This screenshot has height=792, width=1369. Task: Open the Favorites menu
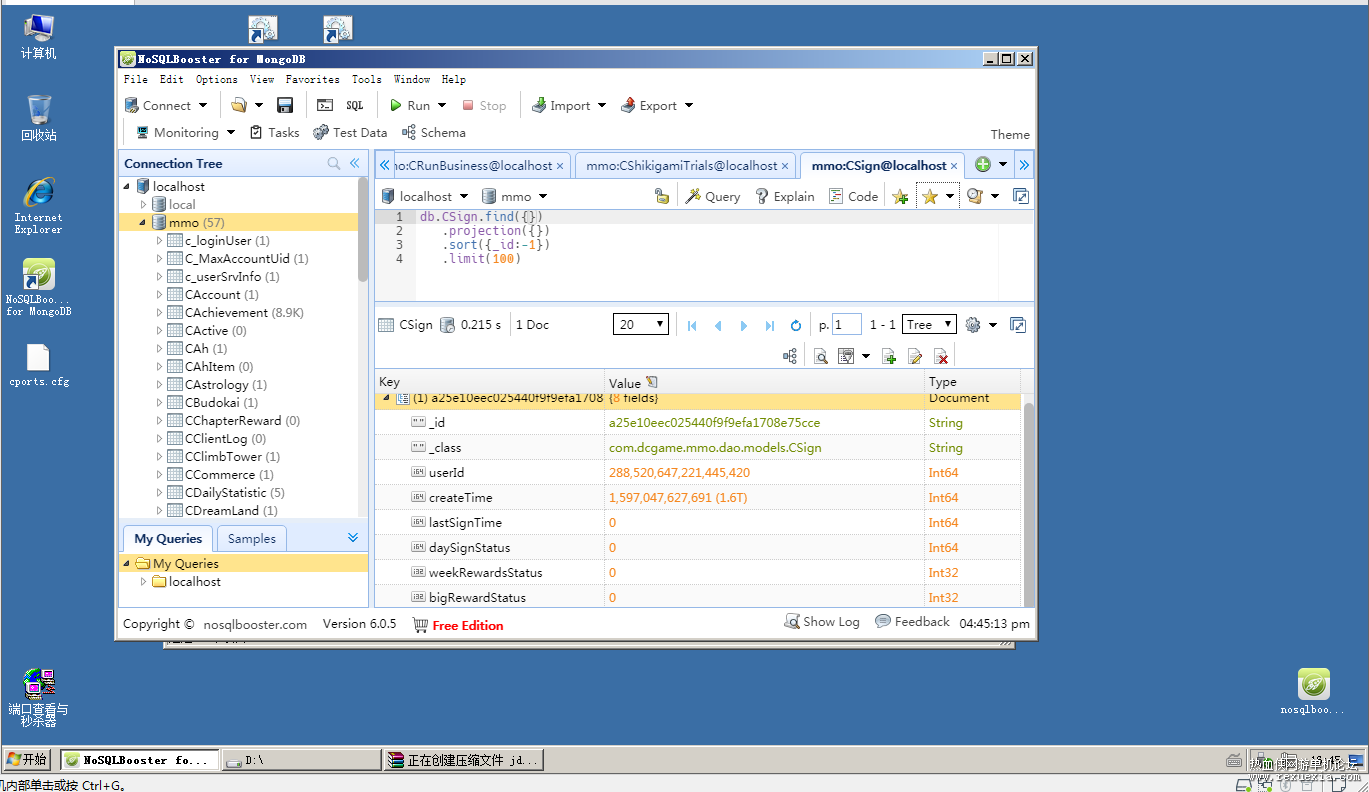[x=312, y=79]
